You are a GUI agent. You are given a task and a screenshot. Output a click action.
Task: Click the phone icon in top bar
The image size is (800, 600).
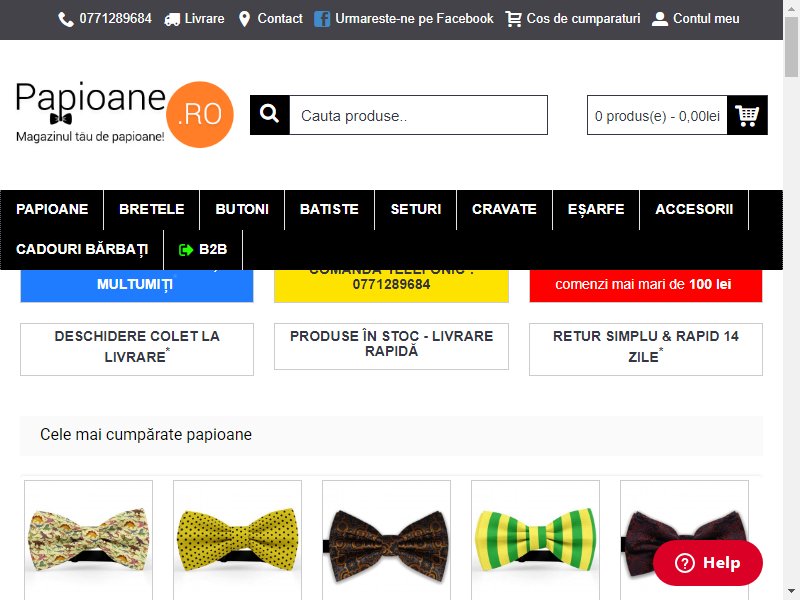tap(66, 19)
